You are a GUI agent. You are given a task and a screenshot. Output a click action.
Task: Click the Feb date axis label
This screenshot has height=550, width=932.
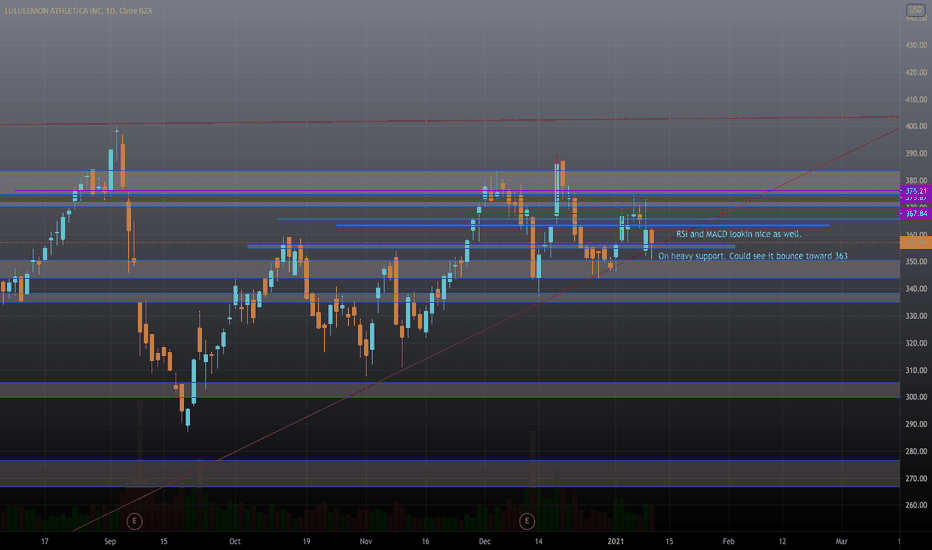coord(728,542)
